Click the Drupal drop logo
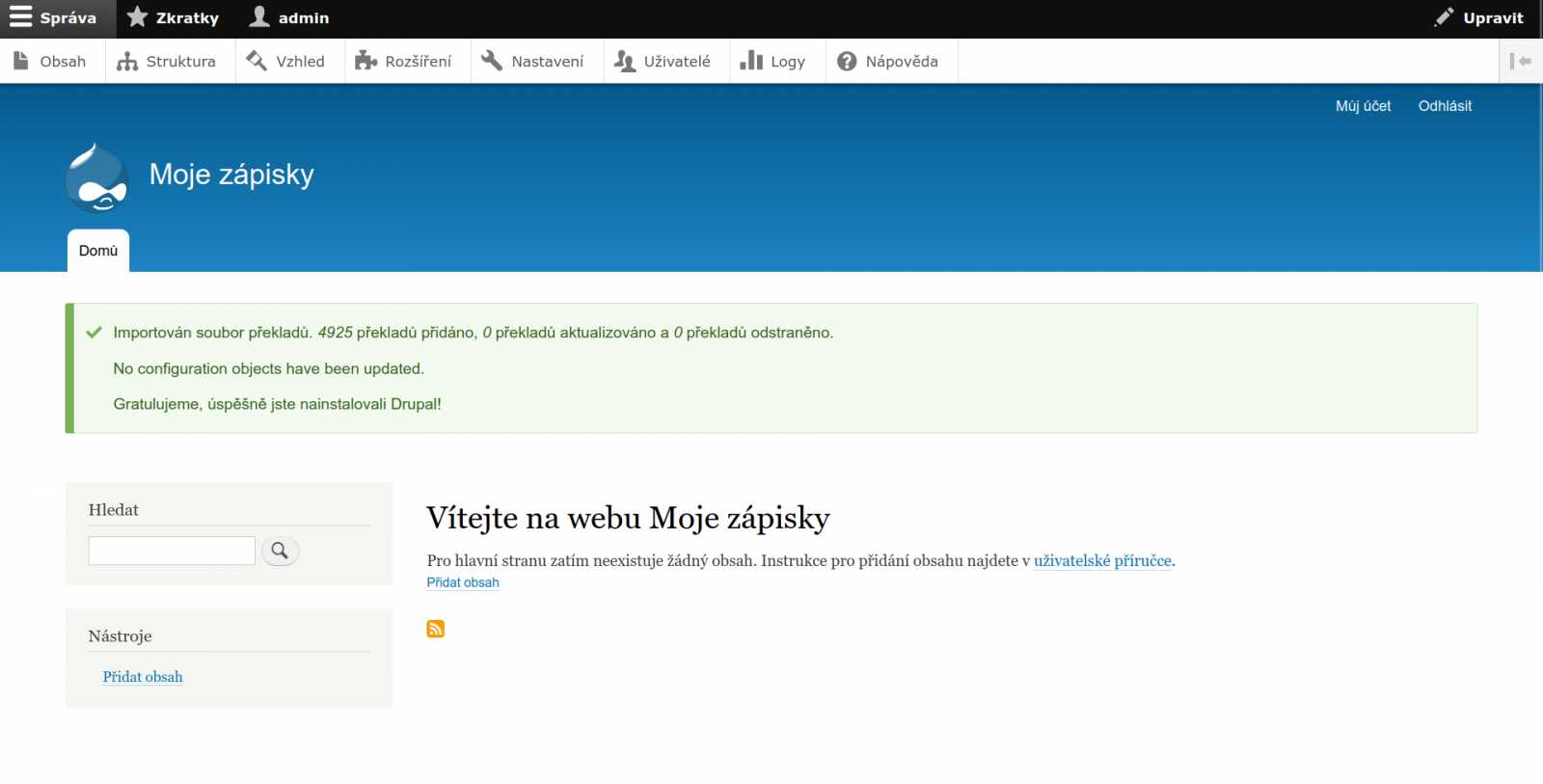 coord(96,177)
